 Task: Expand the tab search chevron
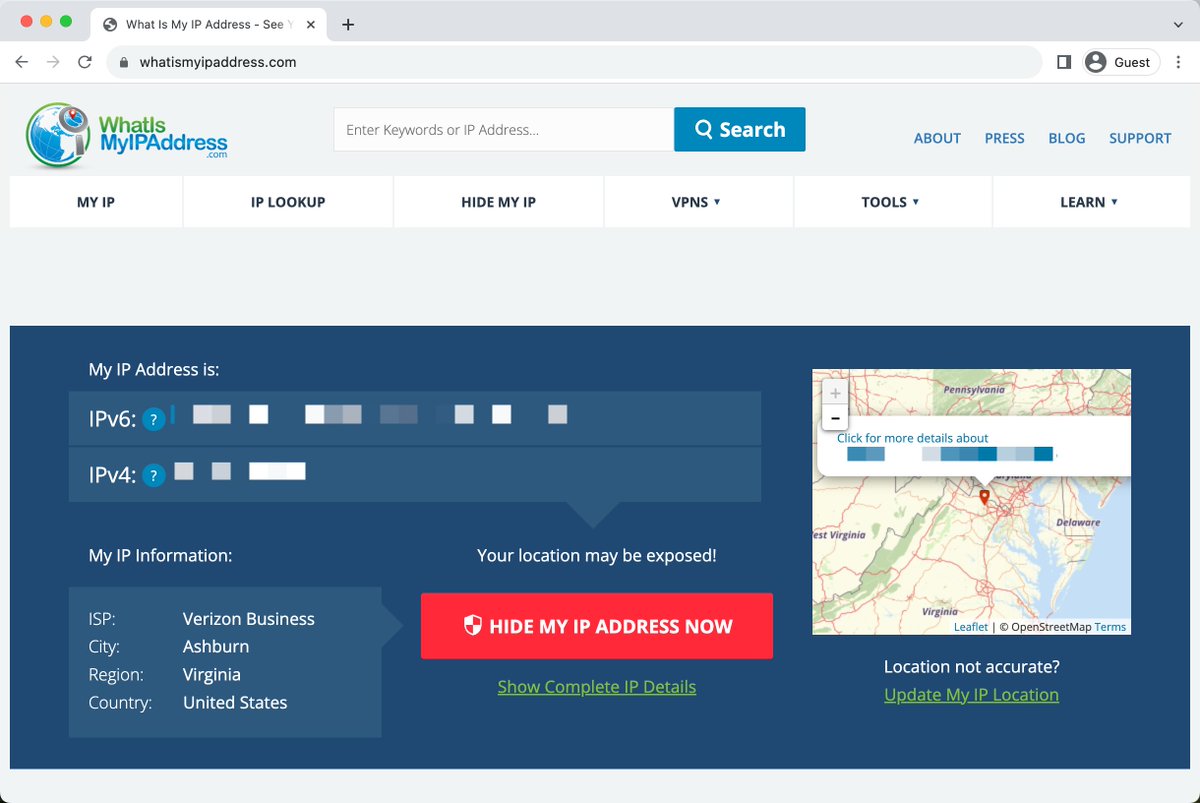[x=1178, y=25]
